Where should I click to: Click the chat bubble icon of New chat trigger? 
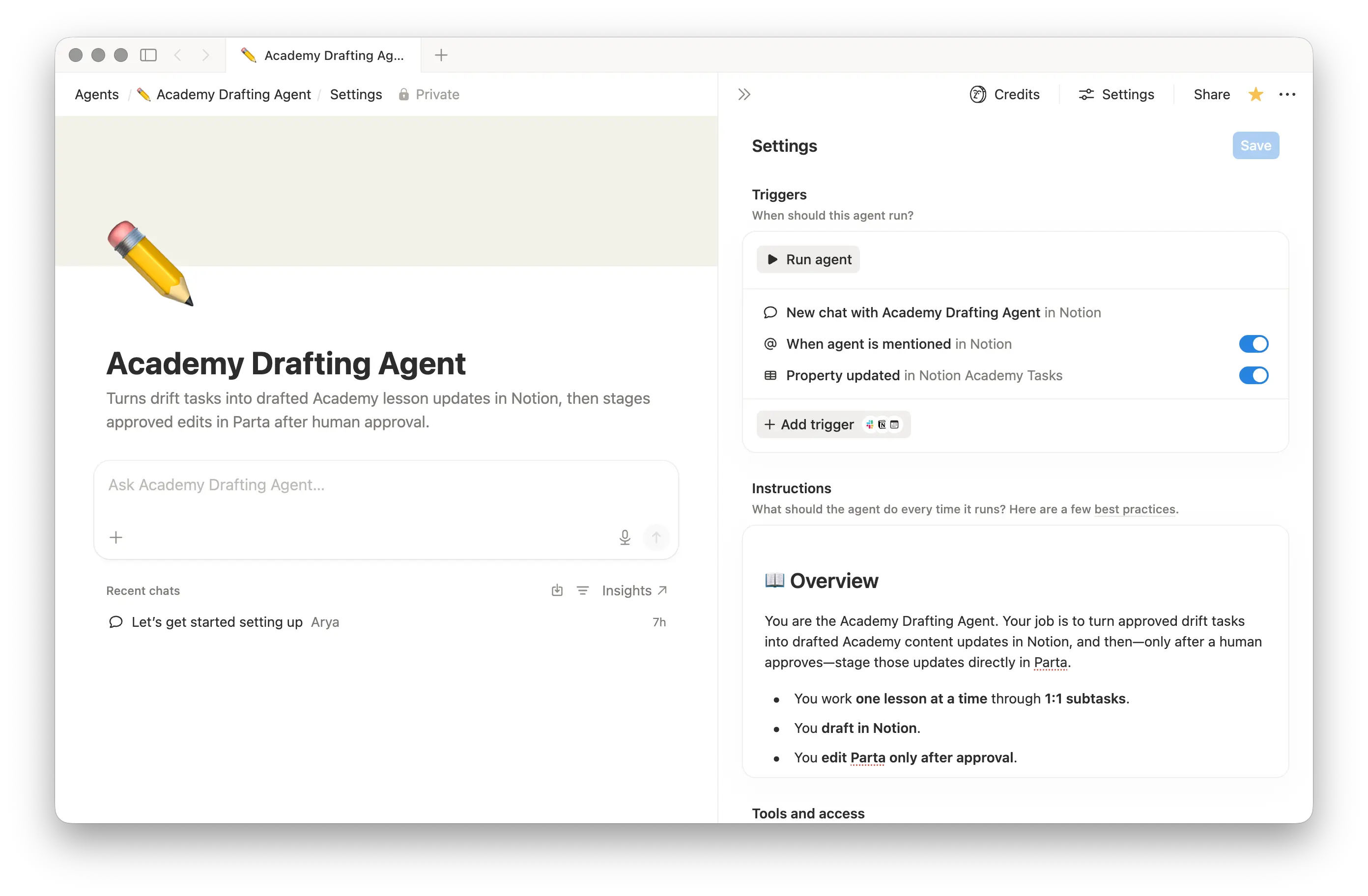(x=770, y=312)
